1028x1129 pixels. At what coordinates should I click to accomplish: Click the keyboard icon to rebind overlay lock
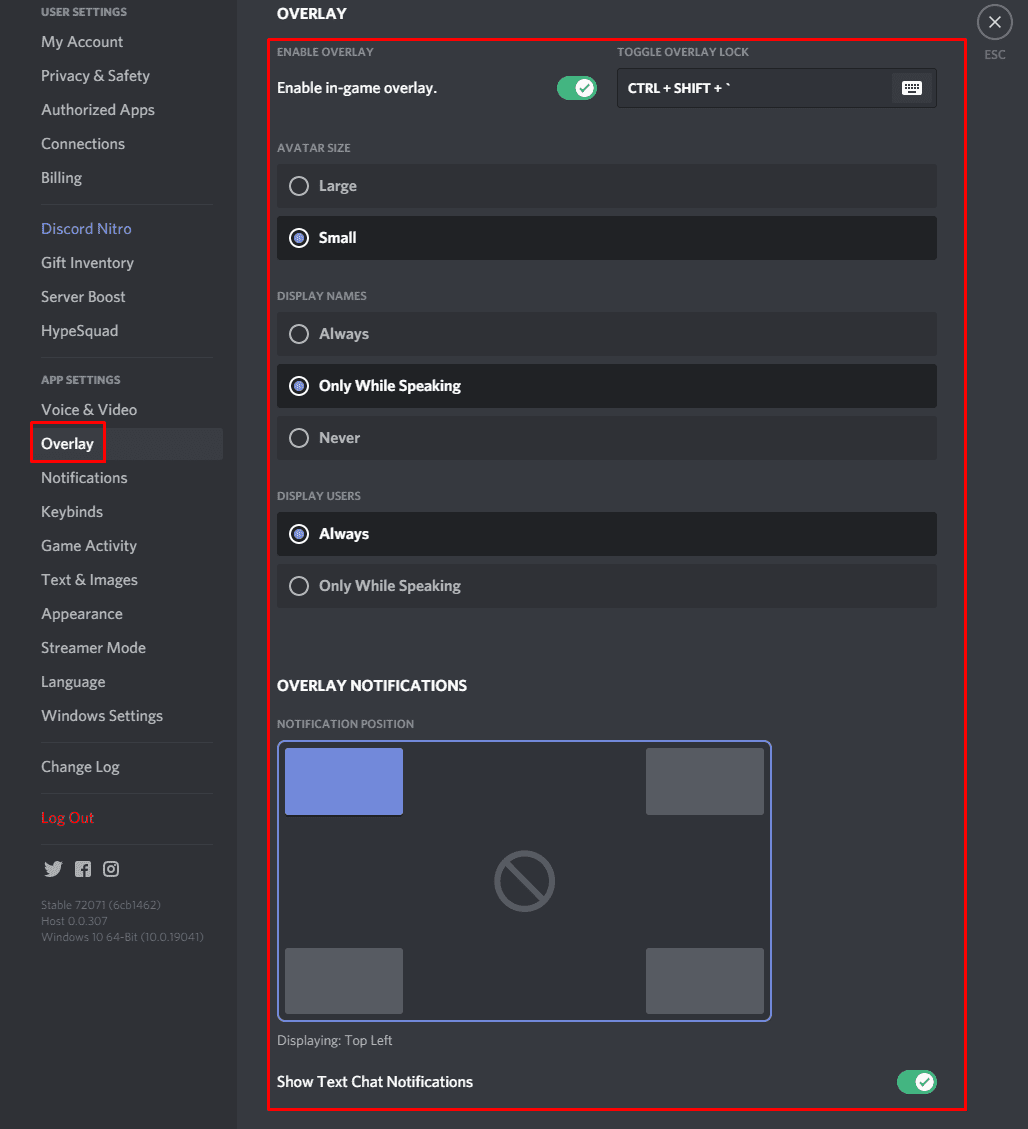pos(911,87)
